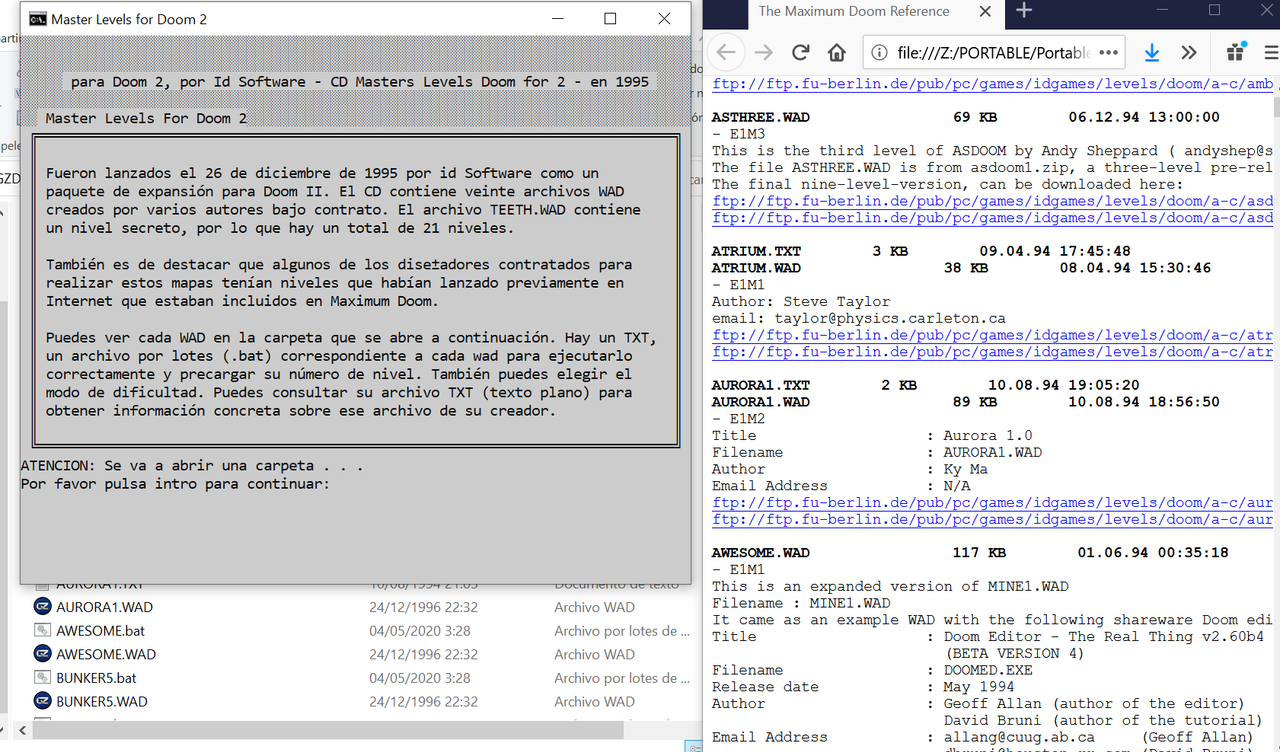This screenshot has height=752, width=1280.
Task: Click the 'Master Levels For Doom 2' console heading
Action: 145,118
